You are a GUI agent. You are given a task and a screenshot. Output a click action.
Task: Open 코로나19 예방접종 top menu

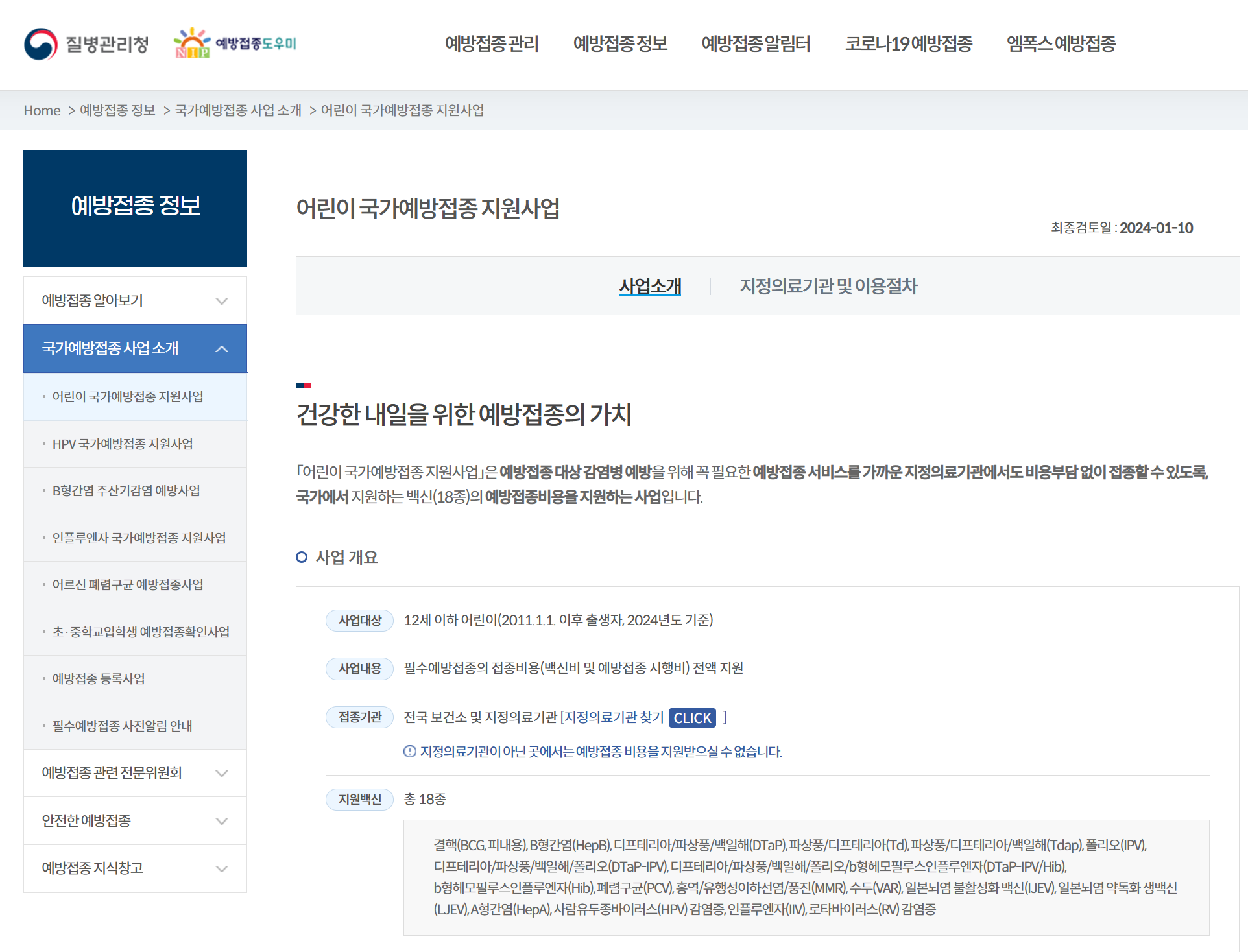908,43
